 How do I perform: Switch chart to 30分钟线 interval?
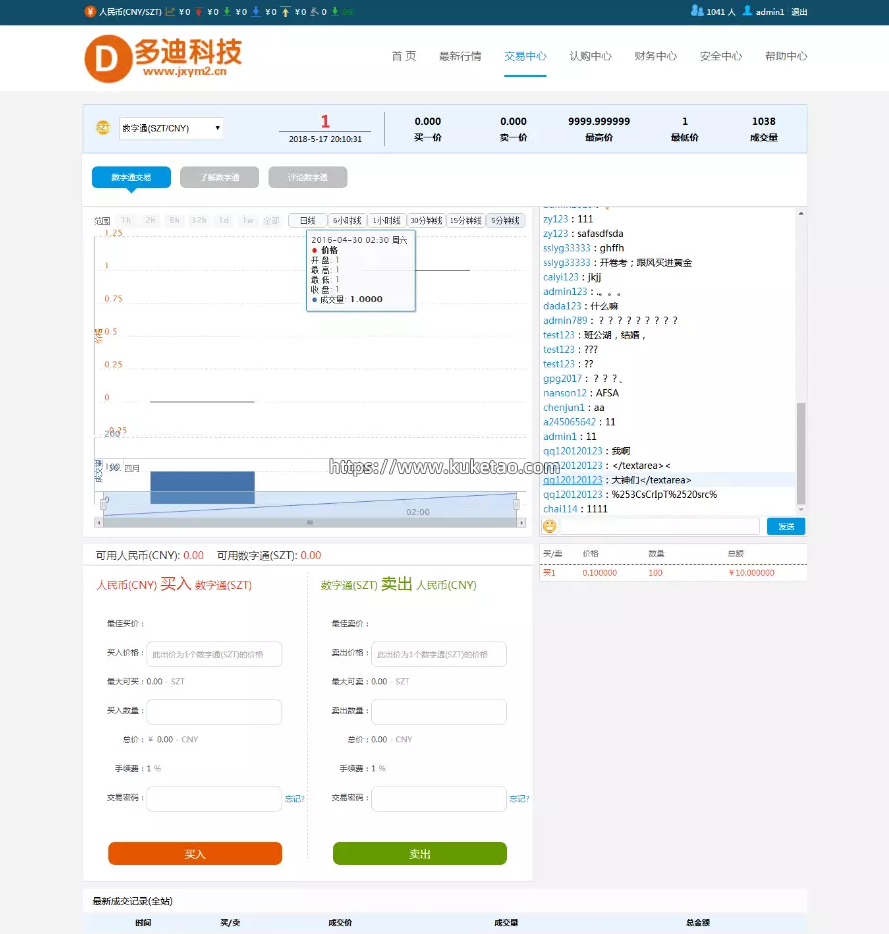tap(426, 220)
